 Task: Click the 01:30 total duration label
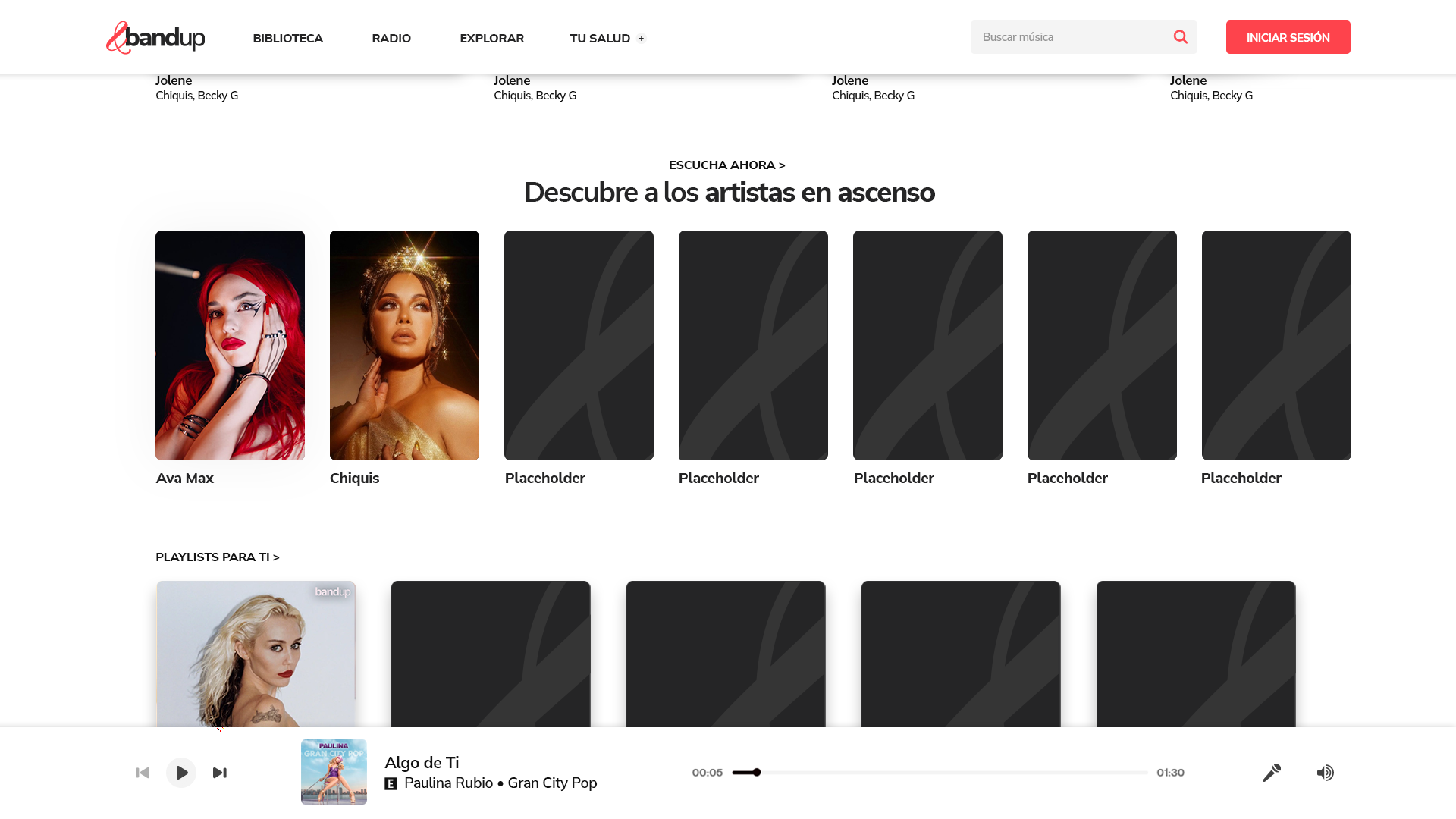pyautogui.click(x=1170, y=773)
